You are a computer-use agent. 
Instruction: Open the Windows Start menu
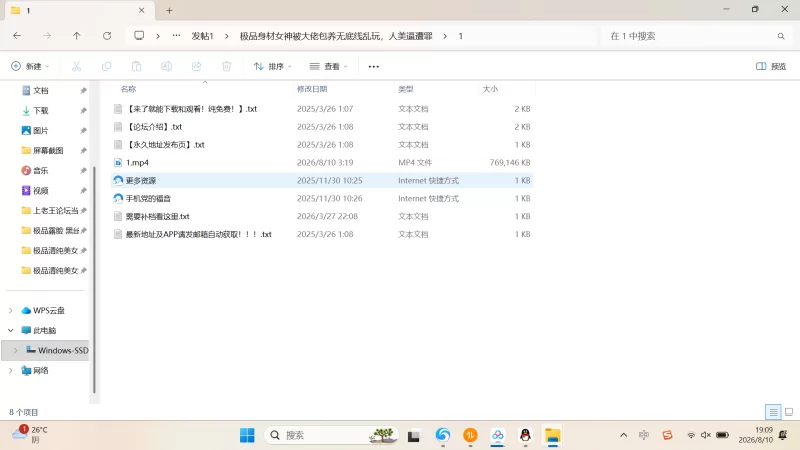(x=247, y=435)
